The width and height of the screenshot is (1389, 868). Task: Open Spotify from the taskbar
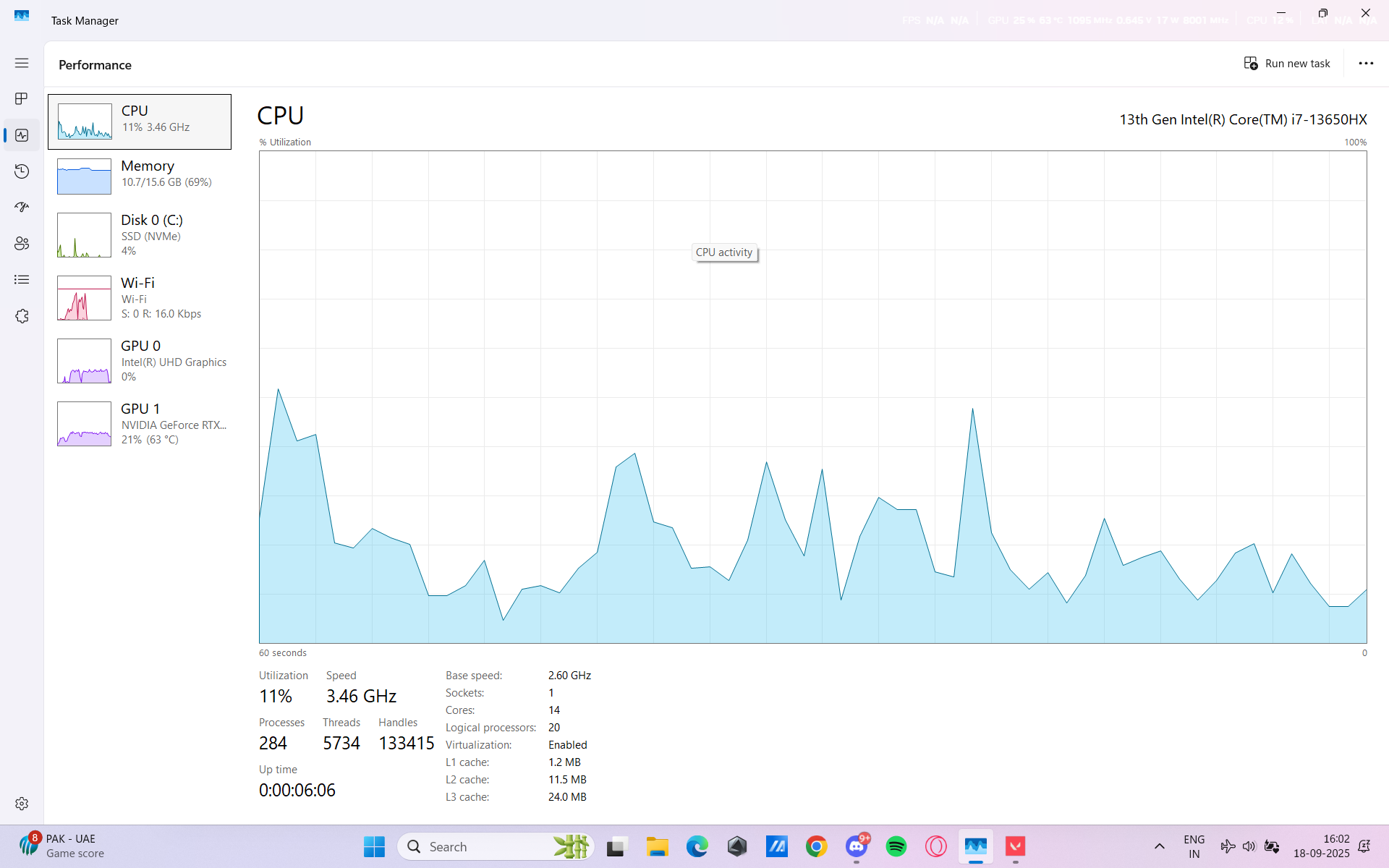896,846
